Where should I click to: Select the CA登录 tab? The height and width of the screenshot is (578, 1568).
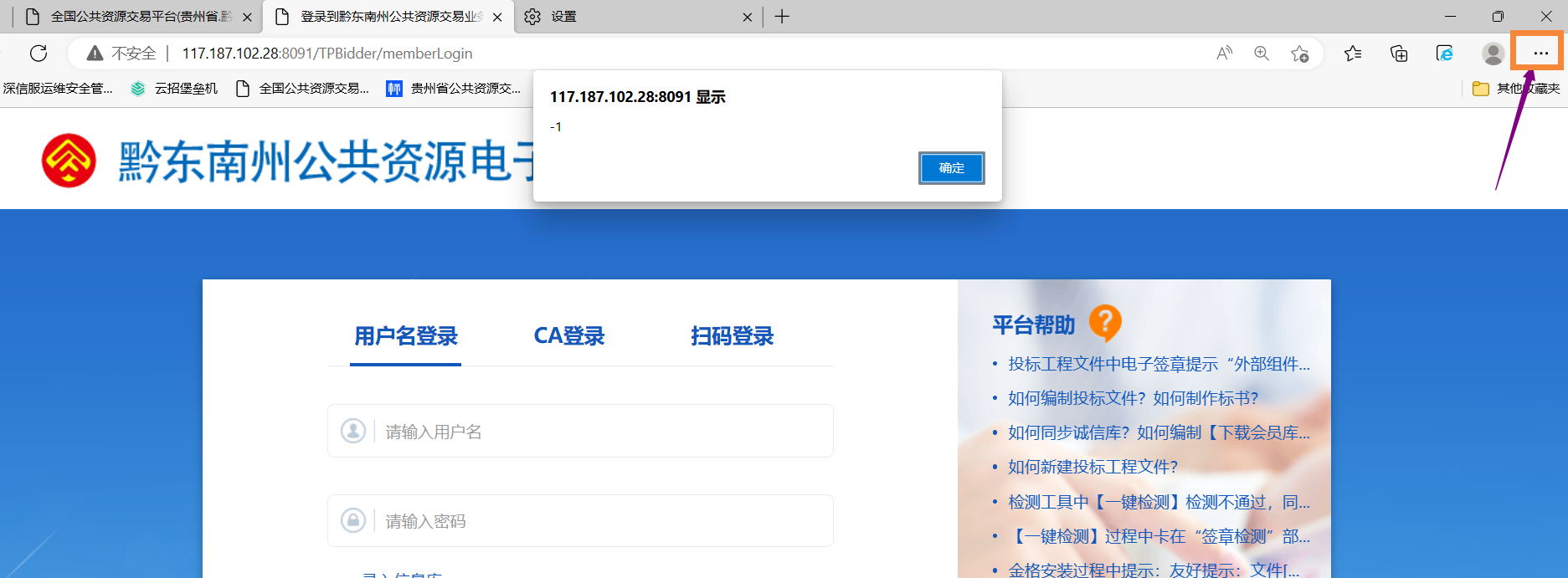pyautogui.click(x=569, y=336)
